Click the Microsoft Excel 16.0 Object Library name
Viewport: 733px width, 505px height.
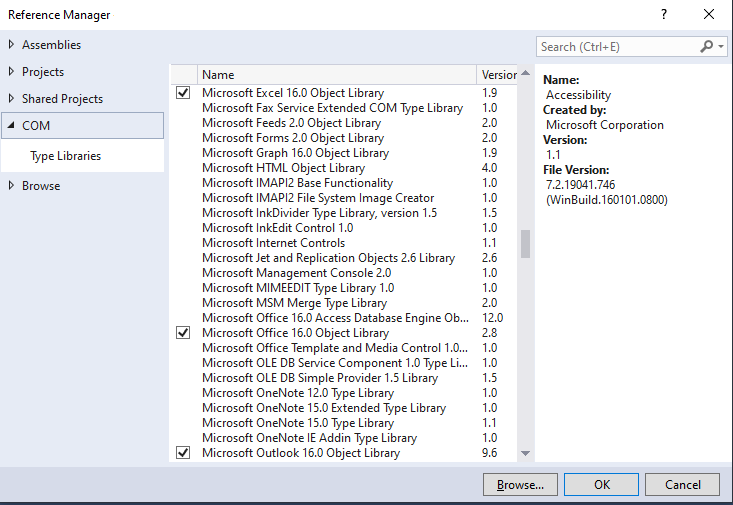coord(293,93)
